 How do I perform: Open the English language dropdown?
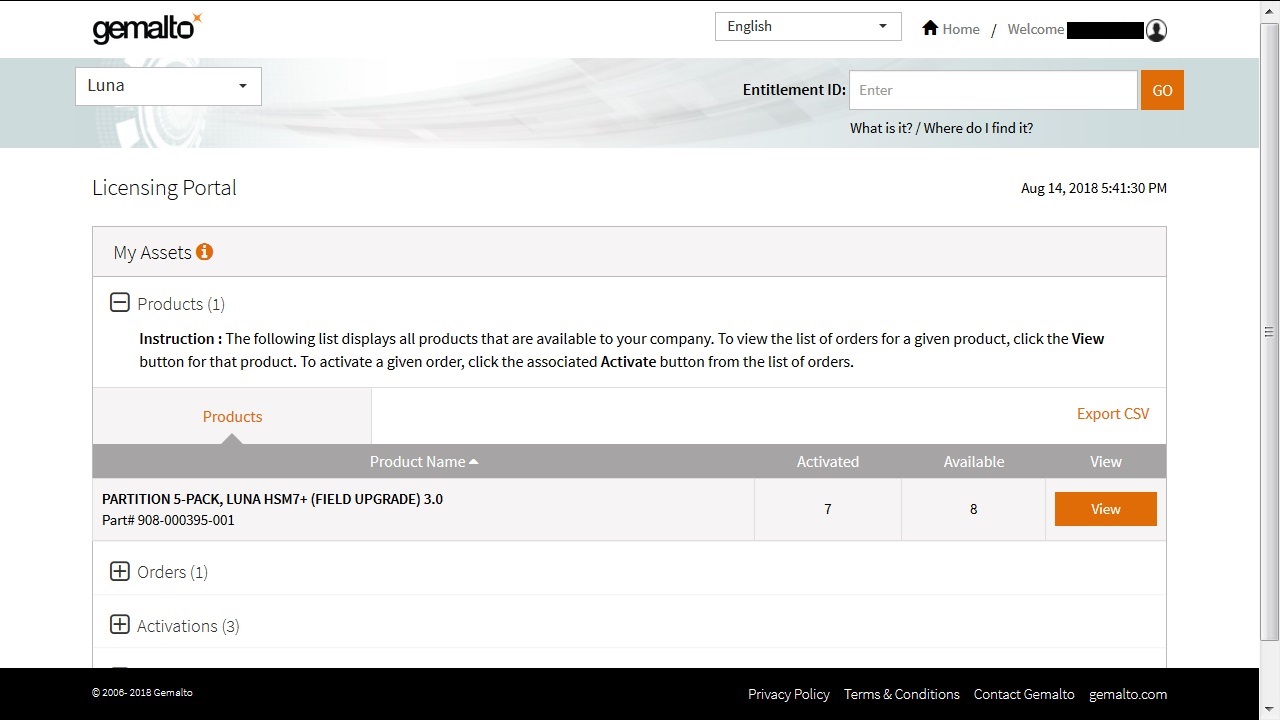[x=807, y=26]
